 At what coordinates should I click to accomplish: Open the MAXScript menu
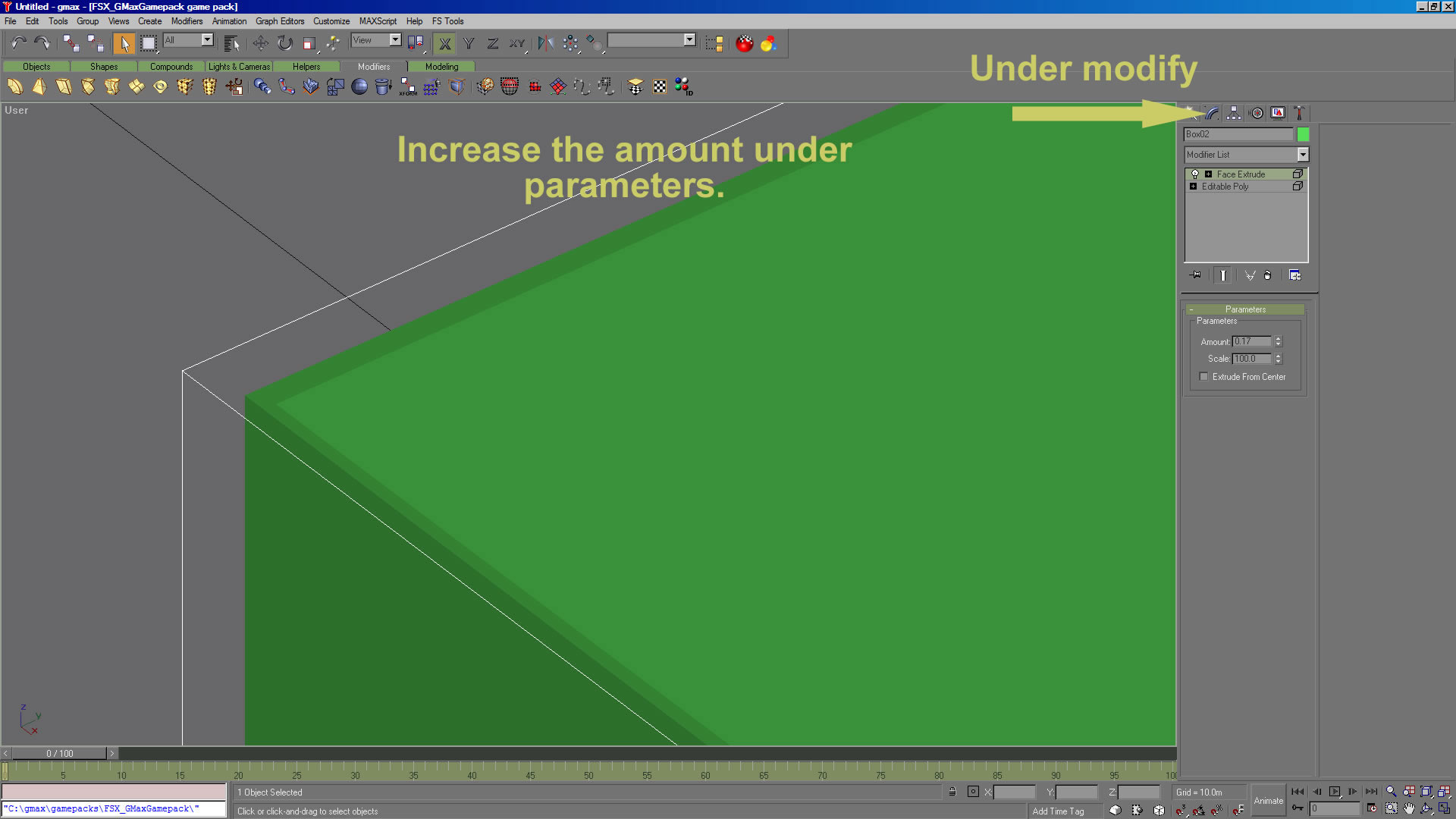pos(377,21)
